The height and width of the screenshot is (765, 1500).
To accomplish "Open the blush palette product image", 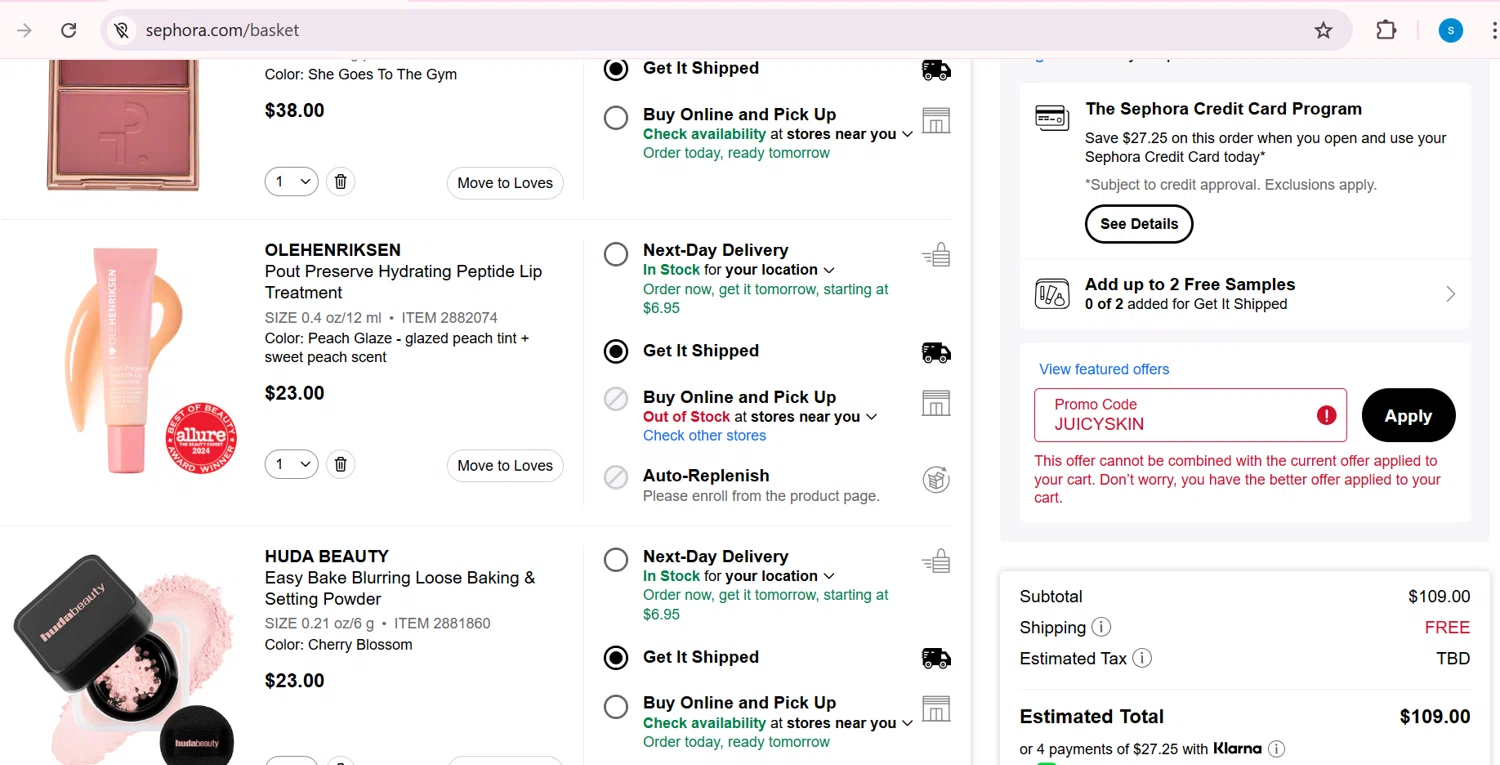I will [x=123, y=125].
